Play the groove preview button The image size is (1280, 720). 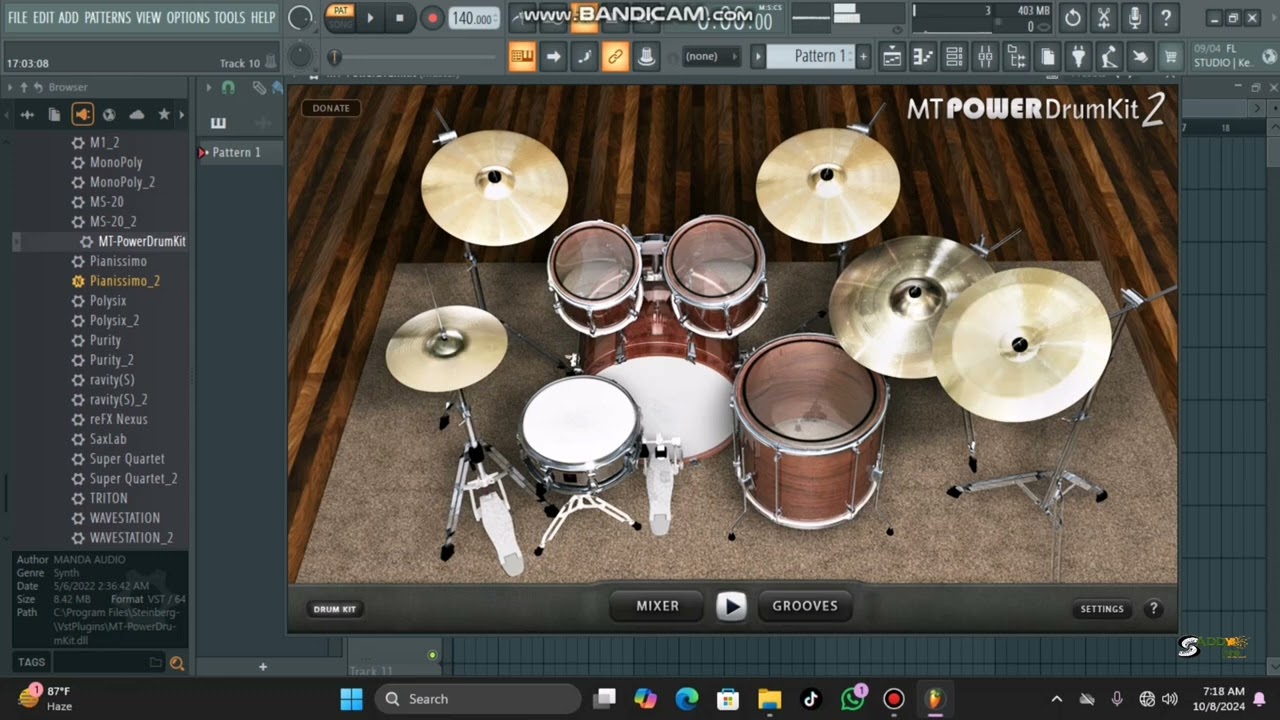732,606
